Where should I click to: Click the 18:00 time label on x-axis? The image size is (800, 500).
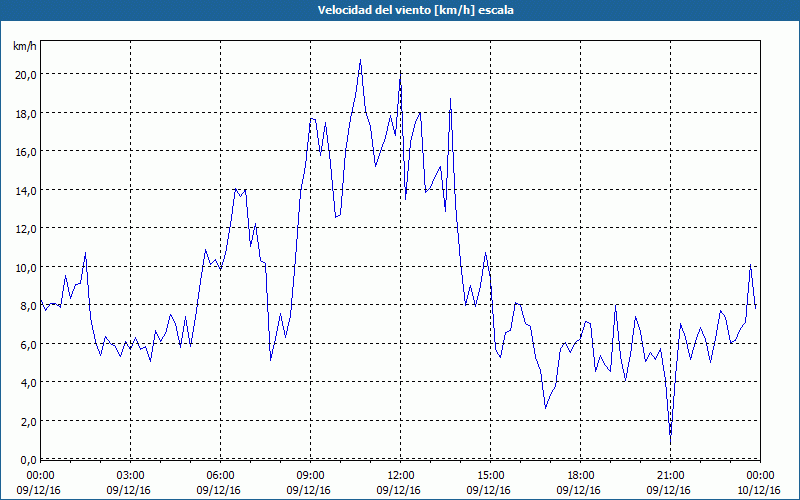point(581,476)
